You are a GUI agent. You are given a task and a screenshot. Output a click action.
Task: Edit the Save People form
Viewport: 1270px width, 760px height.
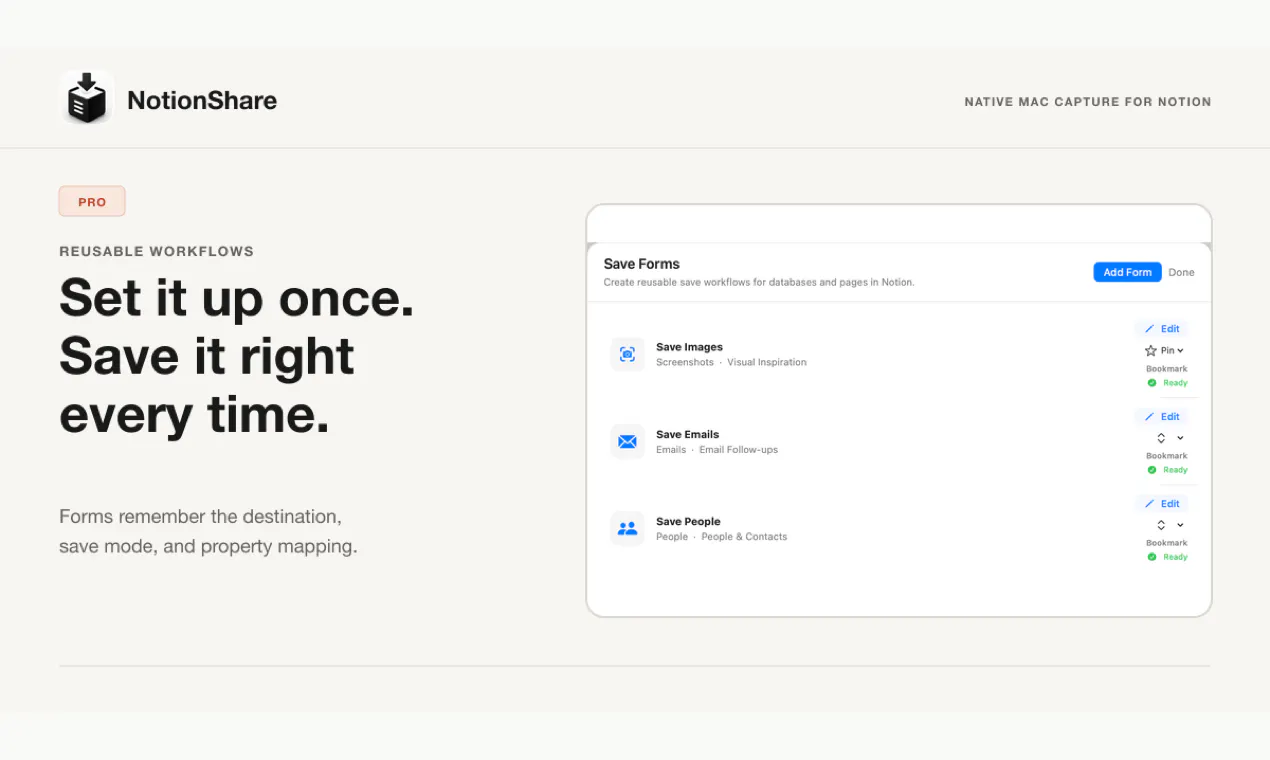1162,504
